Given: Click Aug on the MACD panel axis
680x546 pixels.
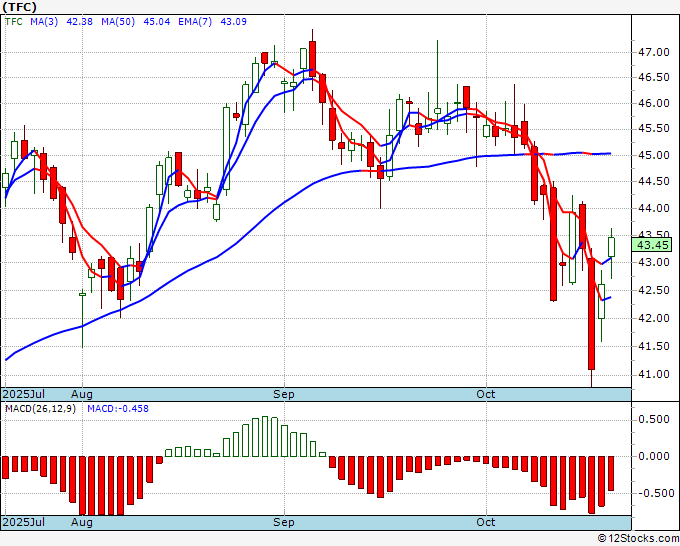Looking at the screenshot, I should coord(82,522).
